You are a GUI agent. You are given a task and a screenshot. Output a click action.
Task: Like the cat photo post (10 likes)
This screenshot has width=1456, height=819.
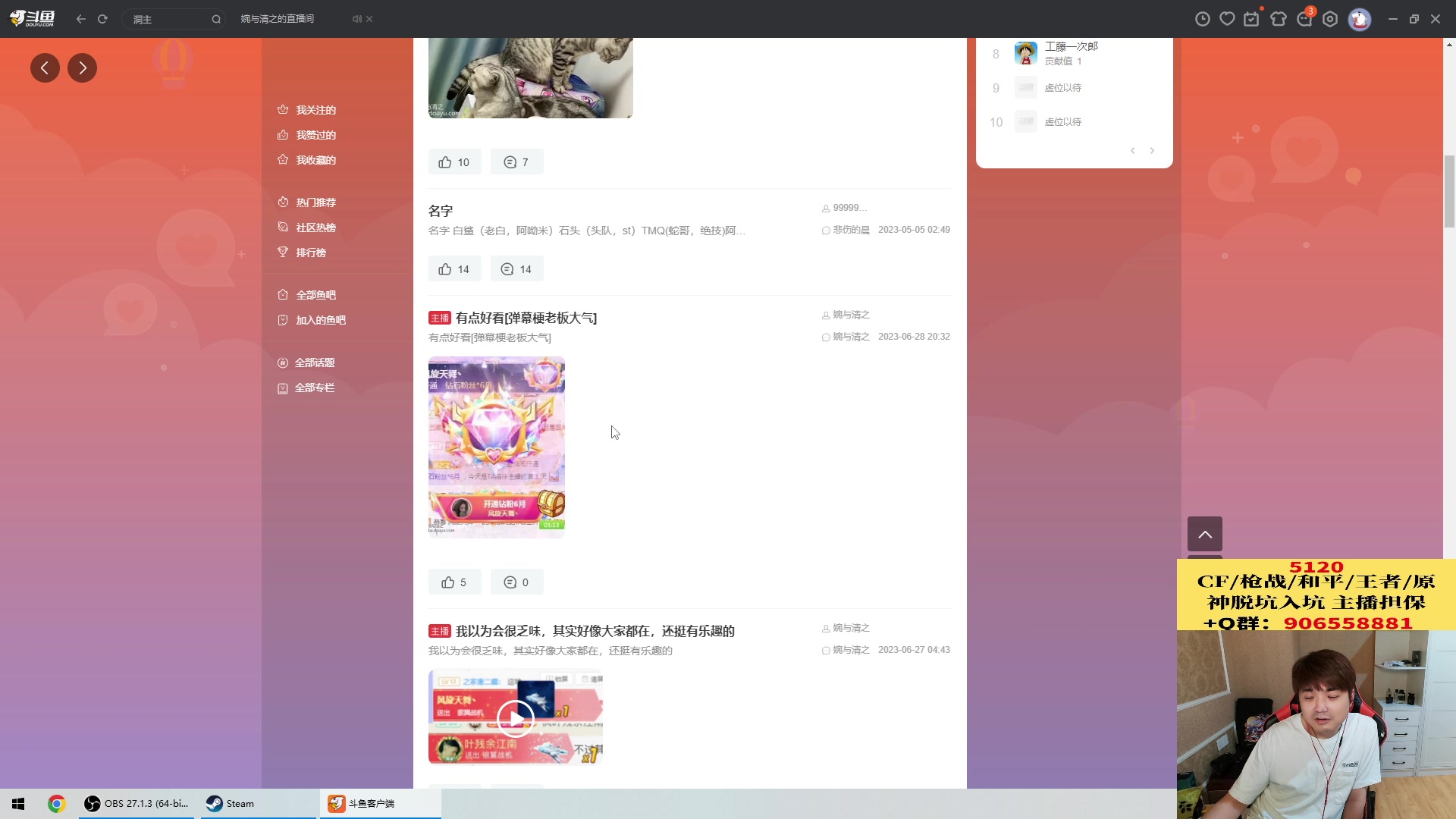(x=454, y=162)
